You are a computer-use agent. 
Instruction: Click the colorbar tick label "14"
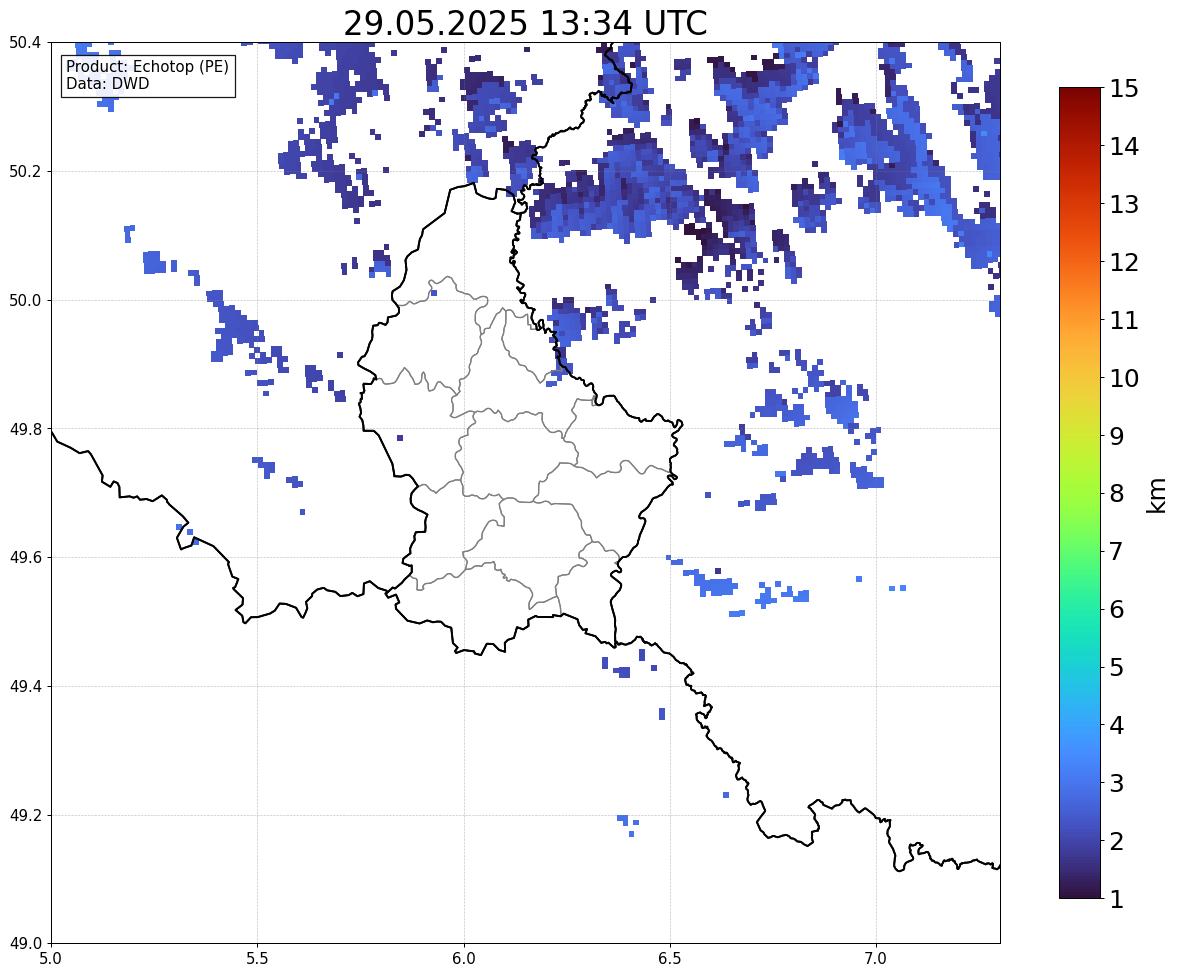tap(1124, 147)
